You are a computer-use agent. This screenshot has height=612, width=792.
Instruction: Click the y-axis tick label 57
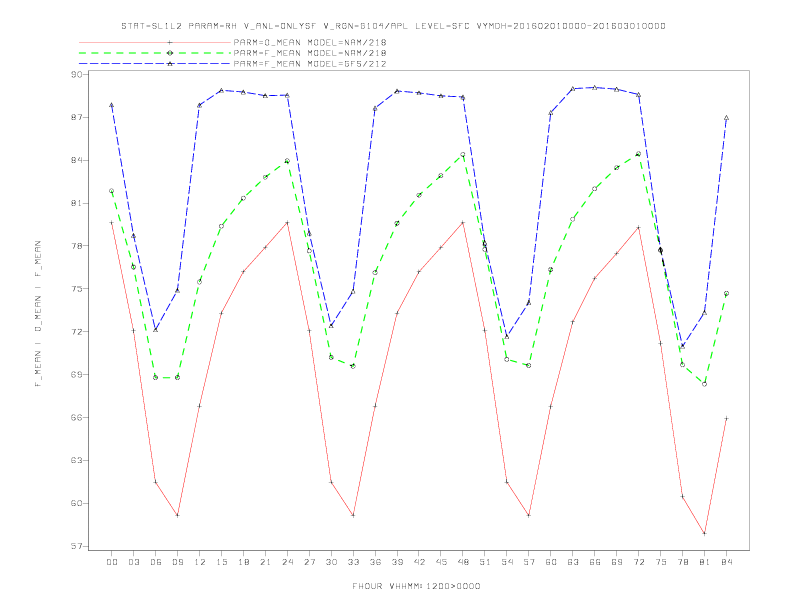pyautogui.click(x=76, y=546)
